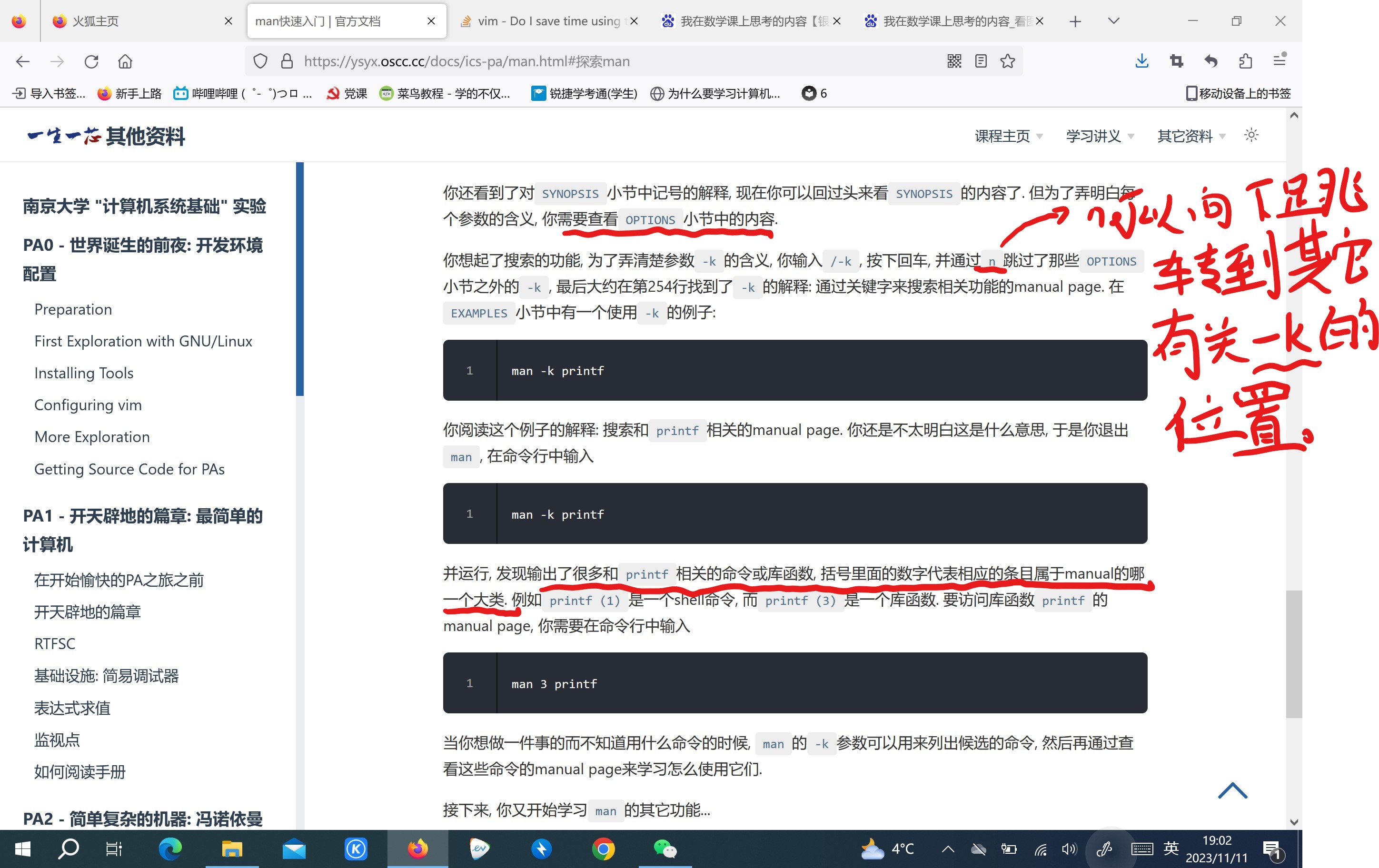Open the Configuring vim sidebar link
The height and width of the screenshot is (868, 1379).
click(x=88, y=405)
